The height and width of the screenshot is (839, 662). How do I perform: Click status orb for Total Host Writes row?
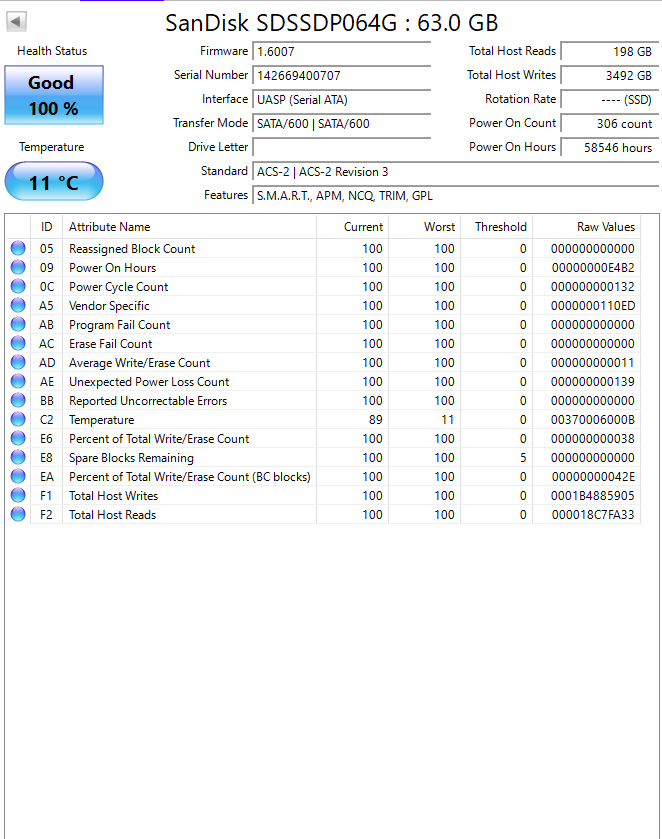click(18, 495)
